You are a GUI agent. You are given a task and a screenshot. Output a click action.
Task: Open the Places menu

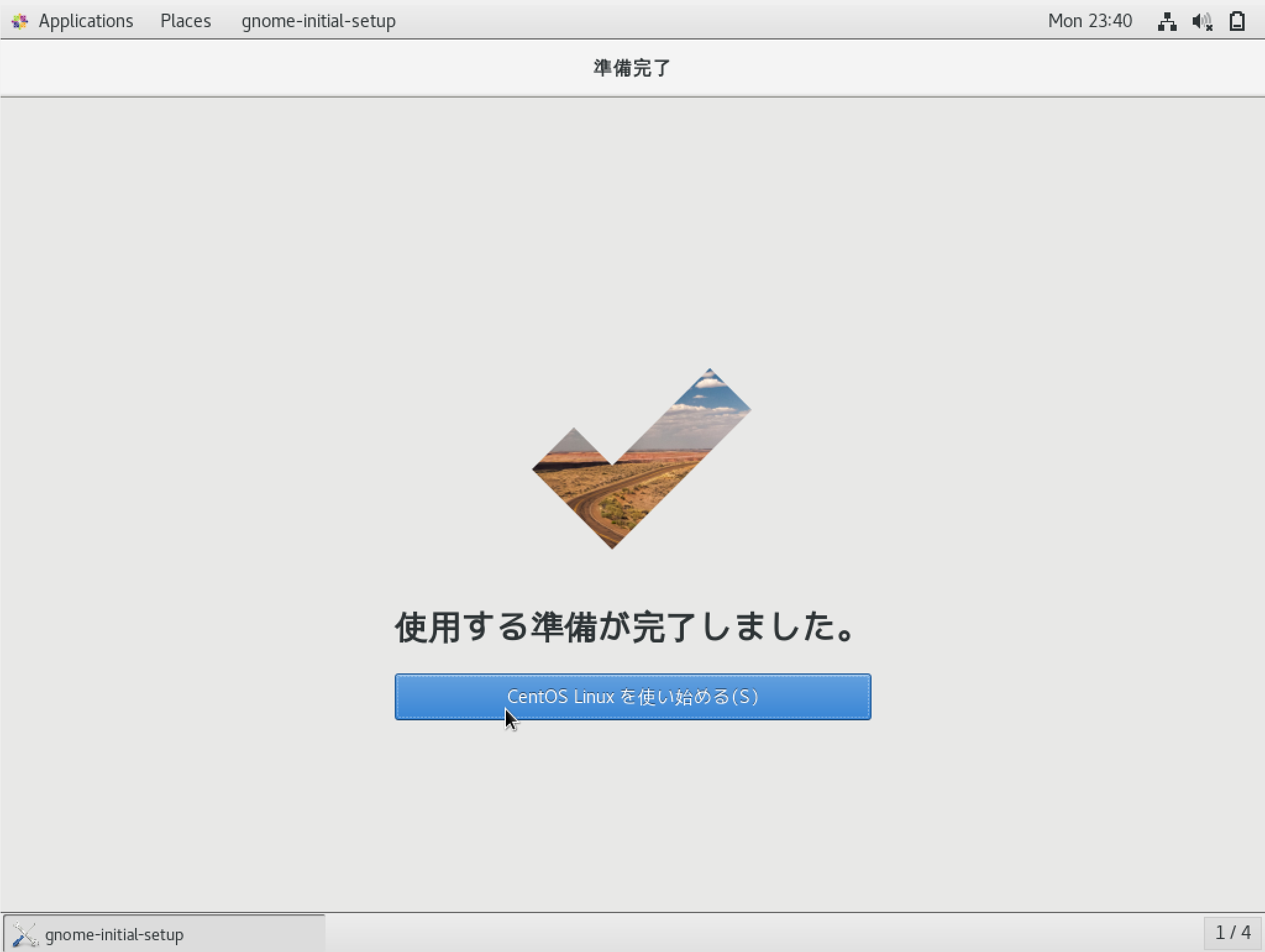click(185, 21)
